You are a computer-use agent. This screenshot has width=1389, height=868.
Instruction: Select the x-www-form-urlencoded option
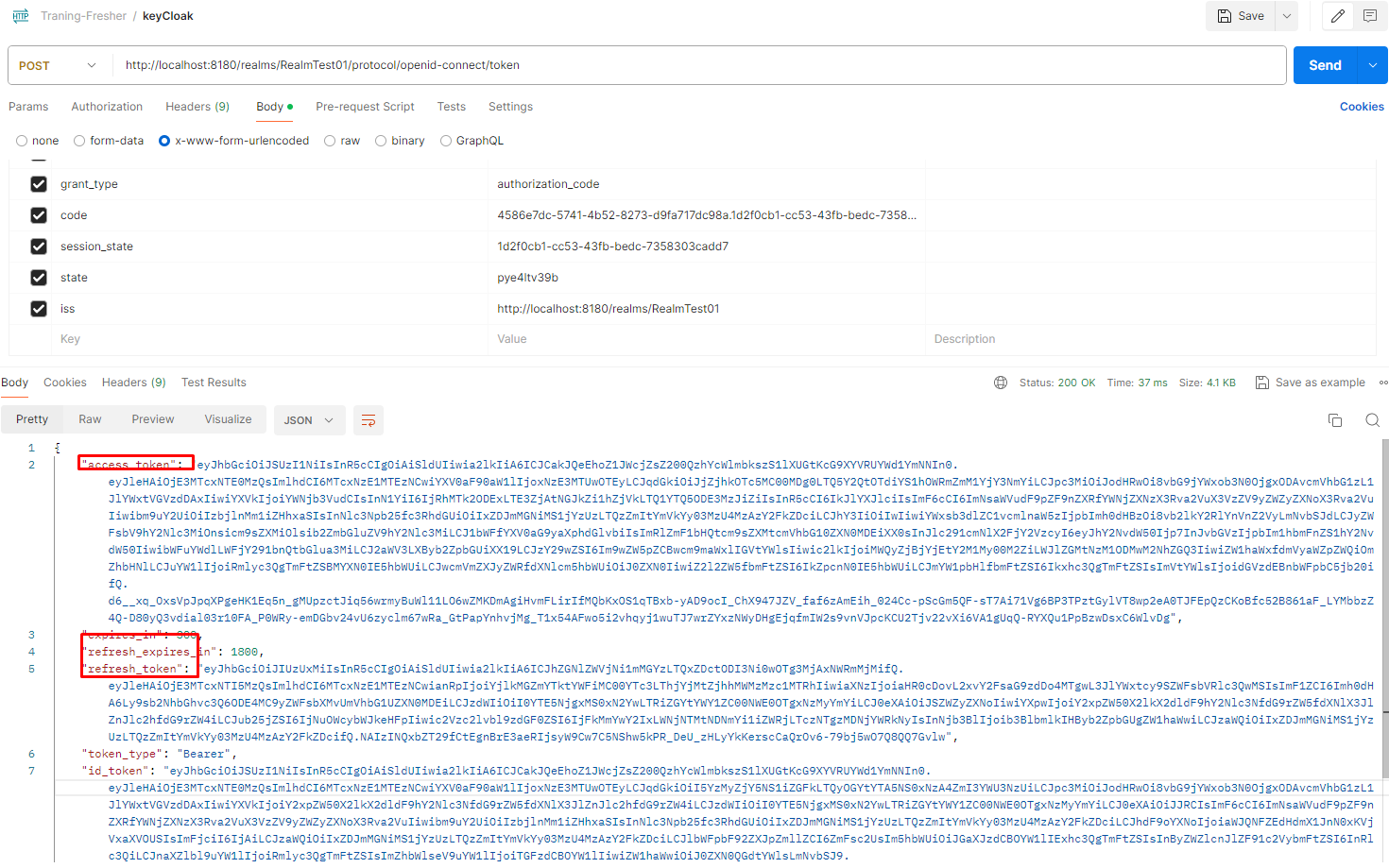point(164,141)
